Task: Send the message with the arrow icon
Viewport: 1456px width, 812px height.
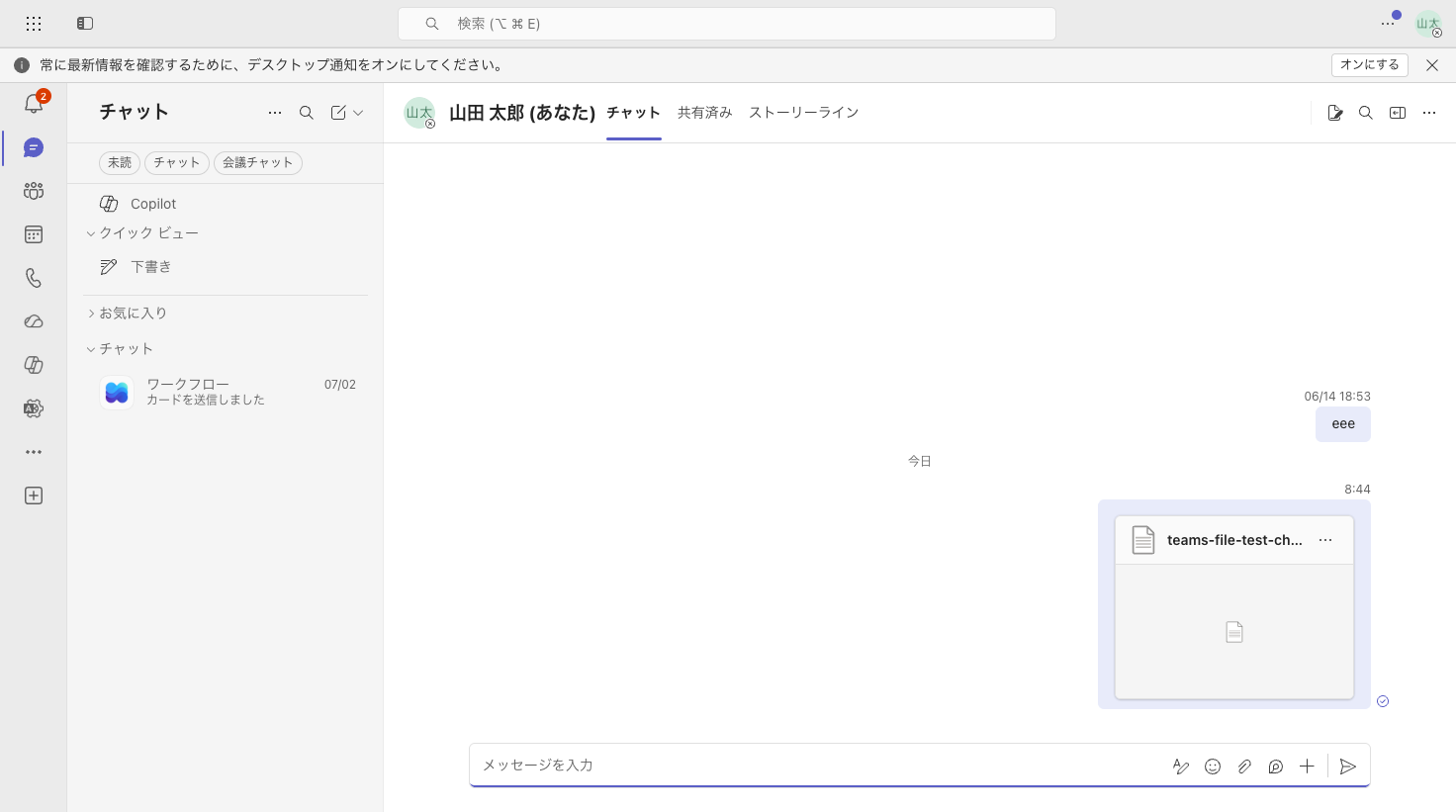Action: coord(1347,767)
